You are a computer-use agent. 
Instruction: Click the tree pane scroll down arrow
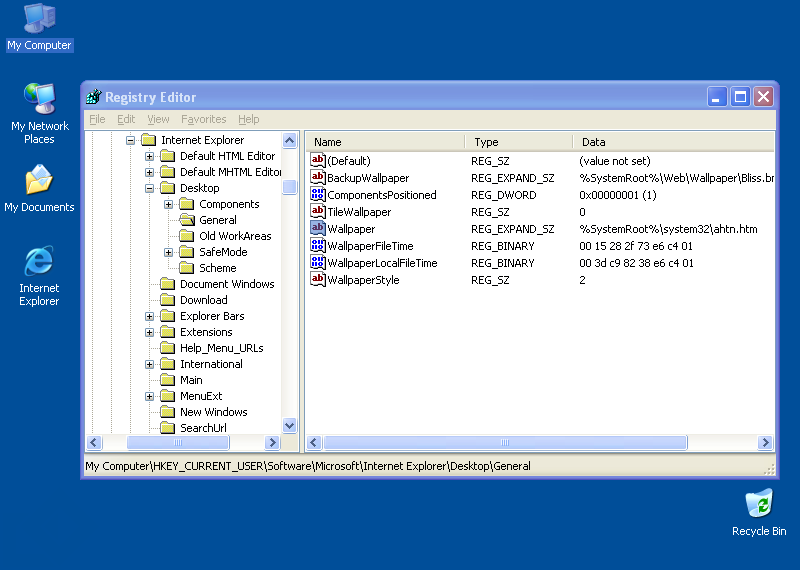point(290,425)
